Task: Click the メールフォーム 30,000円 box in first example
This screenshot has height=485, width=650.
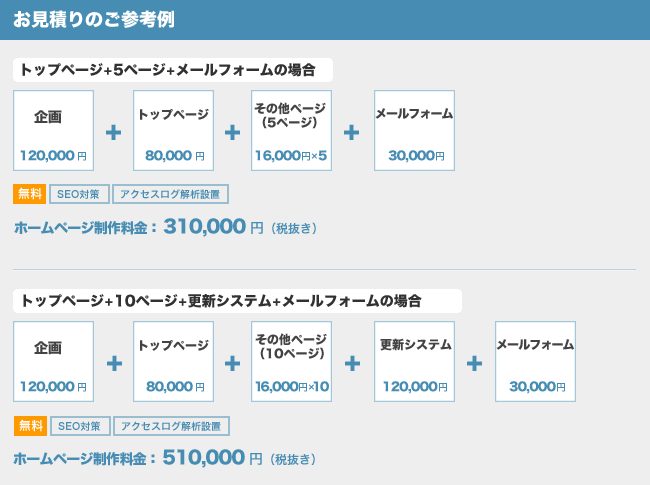Action: 415,131
